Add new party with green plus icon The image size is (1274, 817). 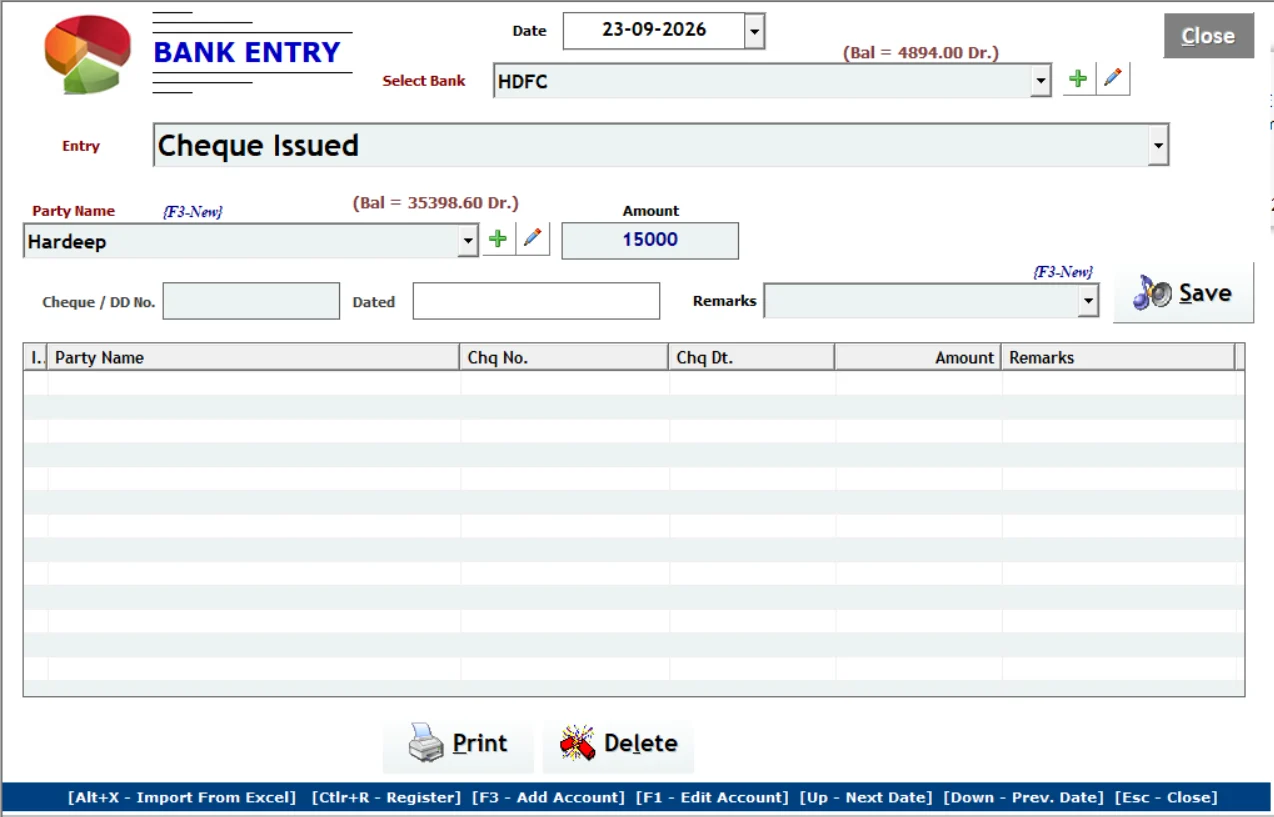(x=498, y=239)
